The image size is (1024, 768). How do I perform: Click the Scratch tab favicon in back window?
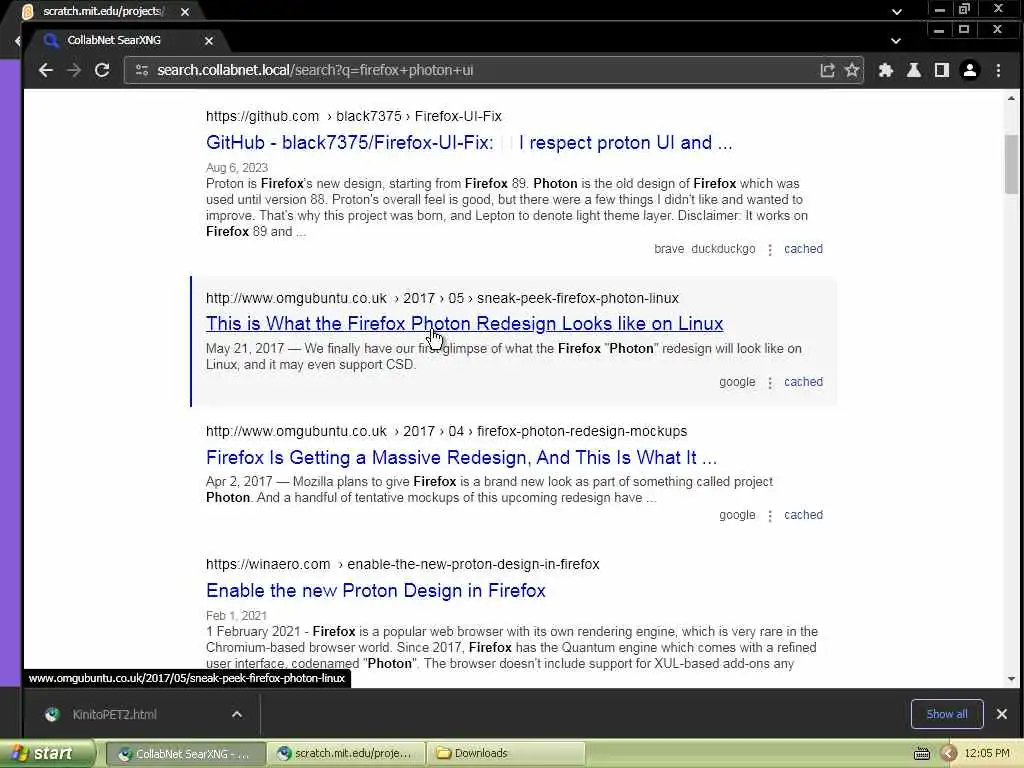point(27,12)
